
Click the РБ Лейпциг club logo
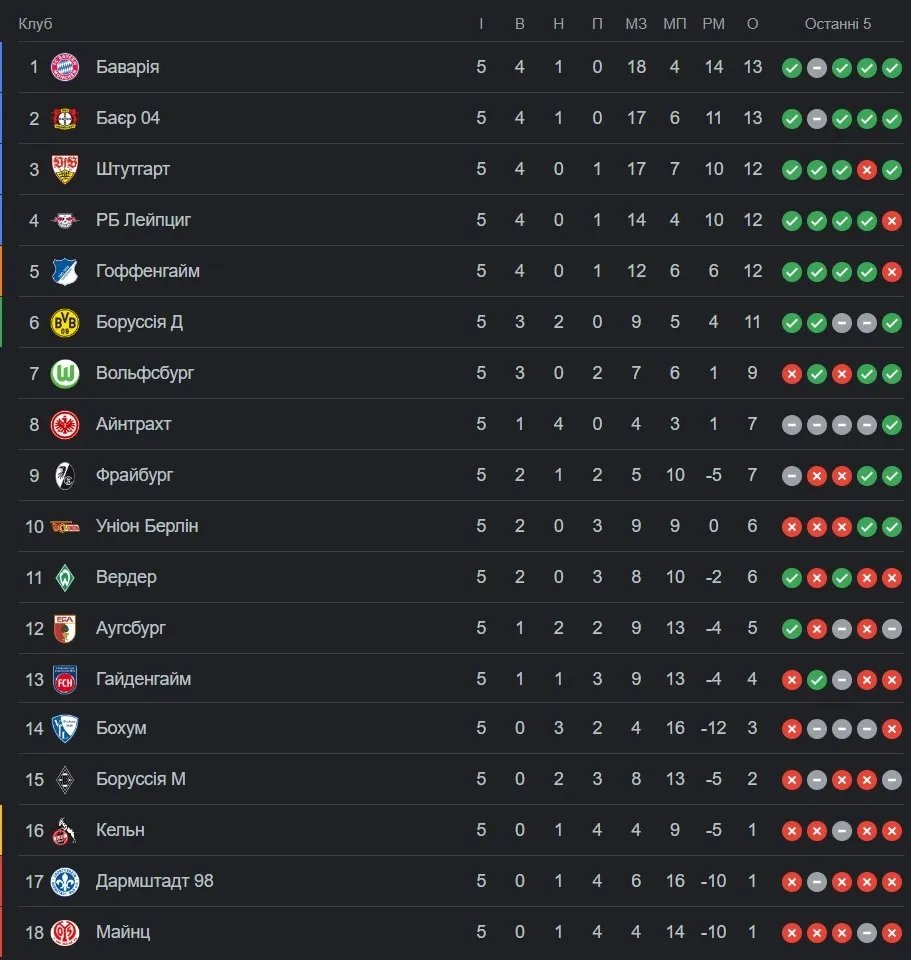click(x=65, y=220)
